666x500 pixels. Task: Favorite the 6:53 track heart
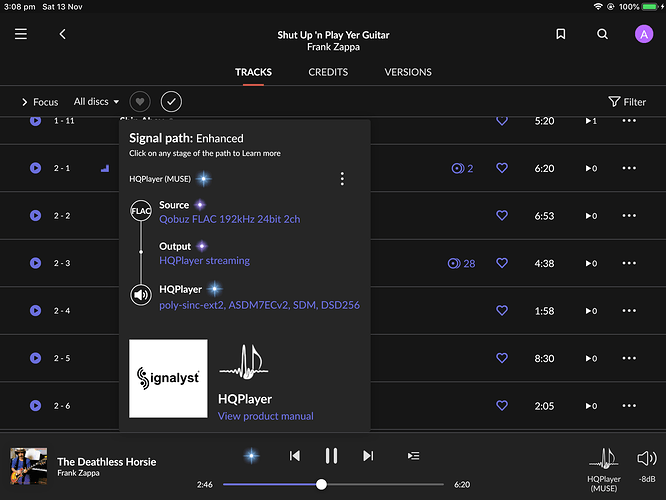502,215
